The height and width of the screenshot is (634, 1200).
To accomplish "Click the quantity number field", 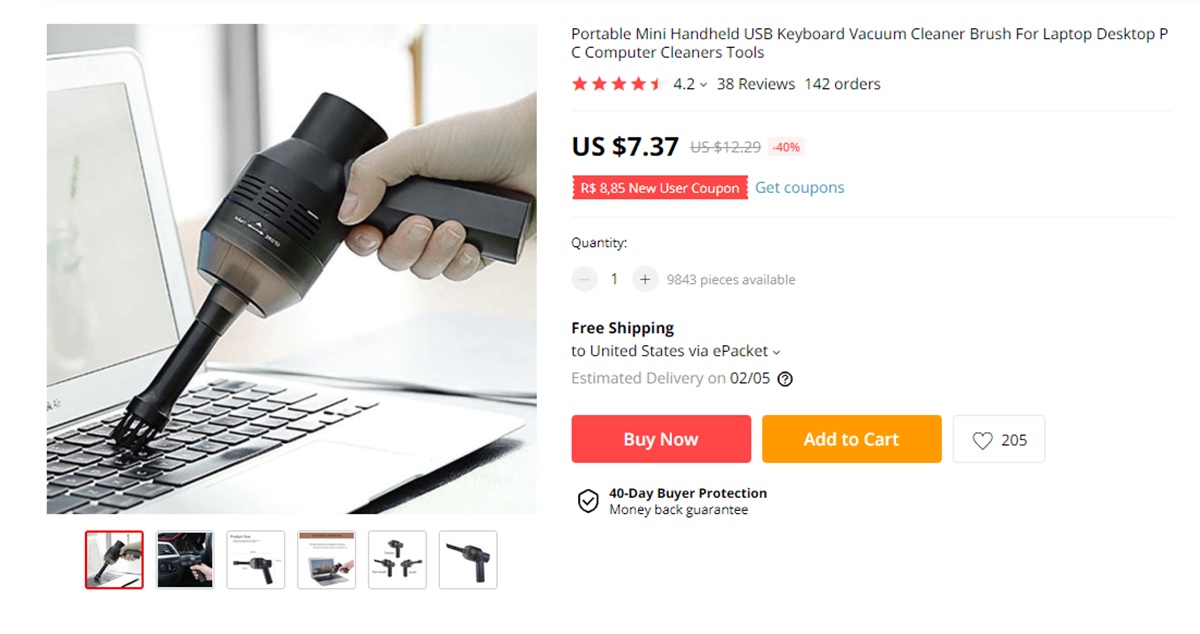I will click(614, 280).
